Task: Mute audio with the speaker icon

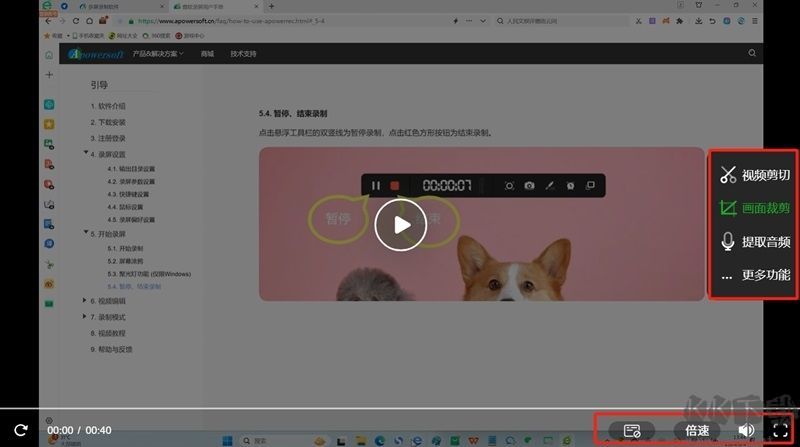Action: [746, 431]
